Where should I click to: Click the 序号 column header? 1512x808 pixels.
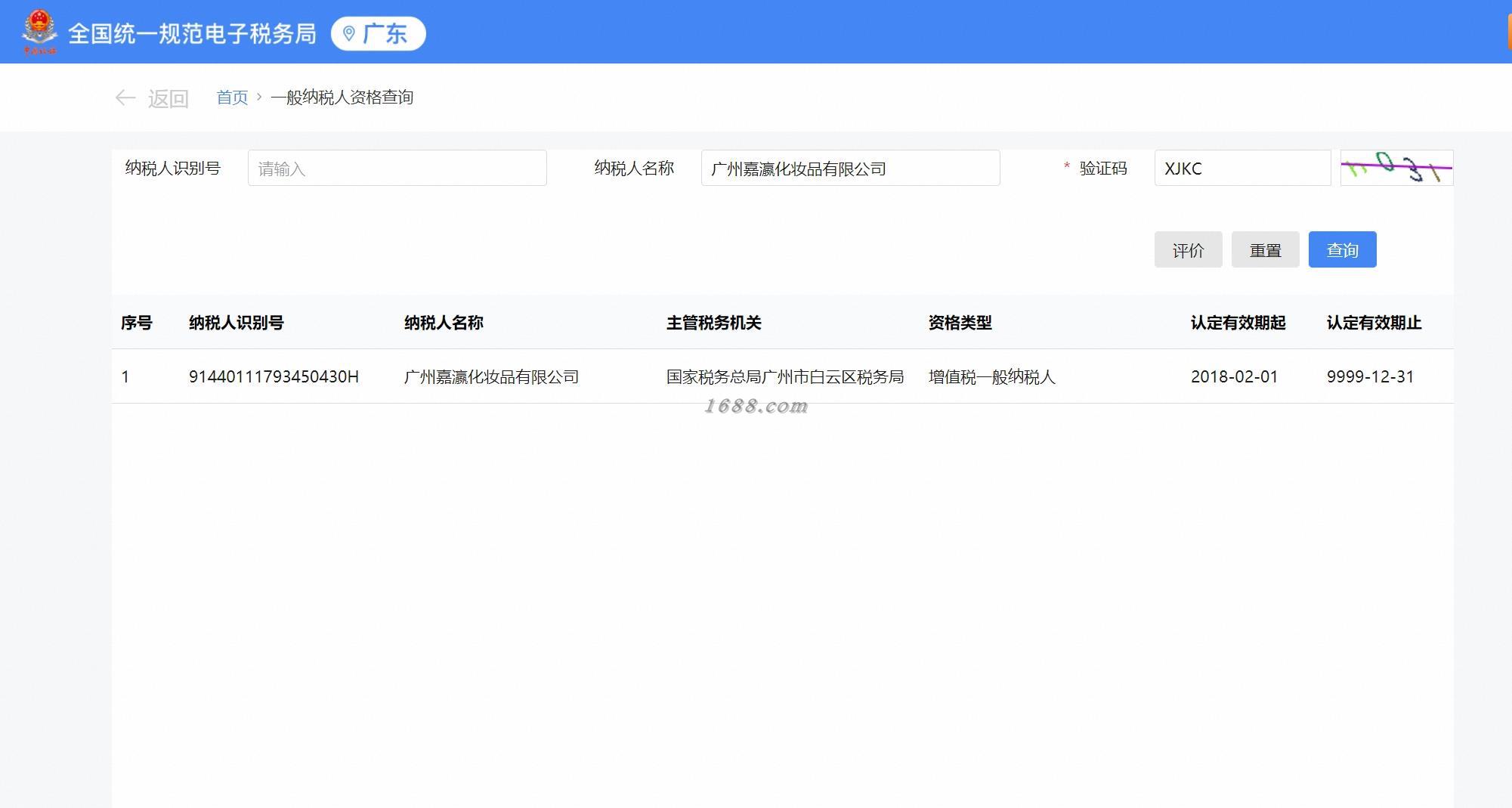pyautogui.click(x=137, y=323)
